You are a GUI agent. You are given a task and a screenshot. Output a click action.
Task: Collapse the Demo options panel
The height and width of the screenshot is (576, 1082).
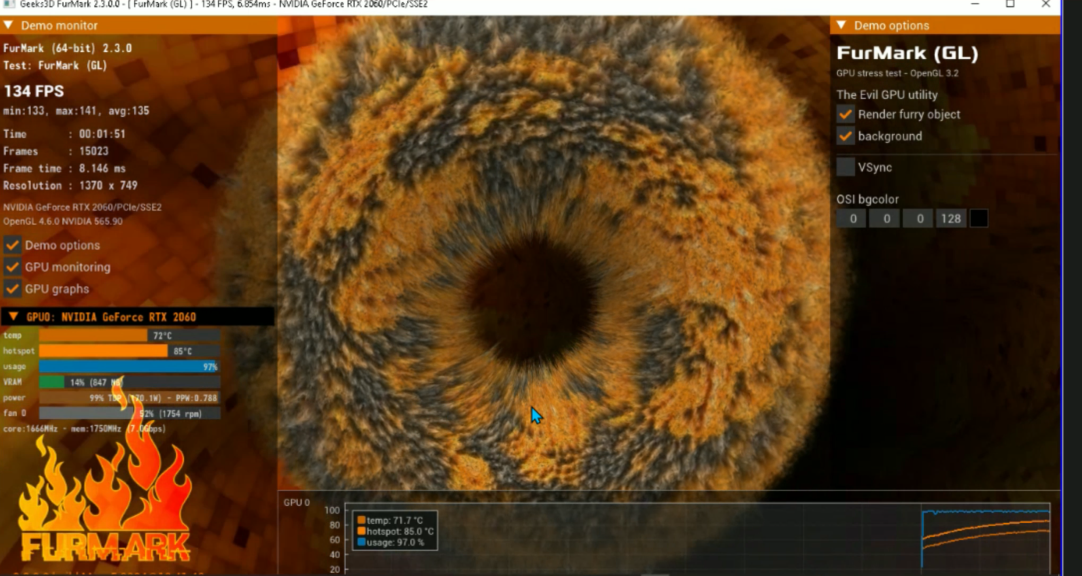841,26
